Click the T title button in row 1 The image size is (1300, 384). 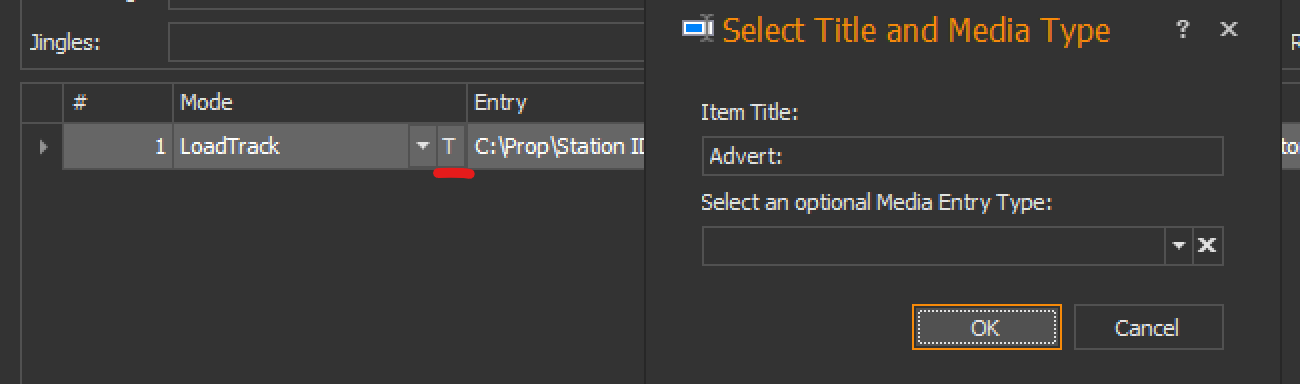tap(449, 147)
